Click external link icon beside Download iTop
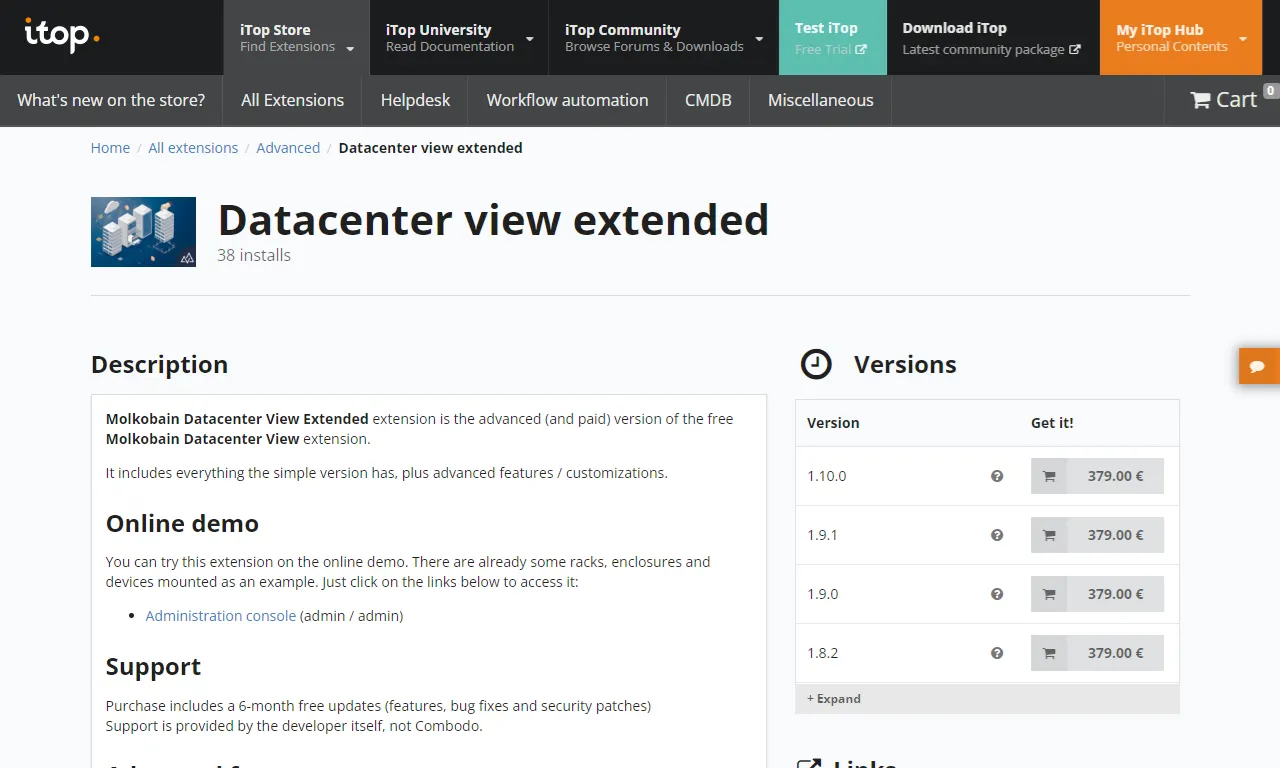 pos(1075,49)
